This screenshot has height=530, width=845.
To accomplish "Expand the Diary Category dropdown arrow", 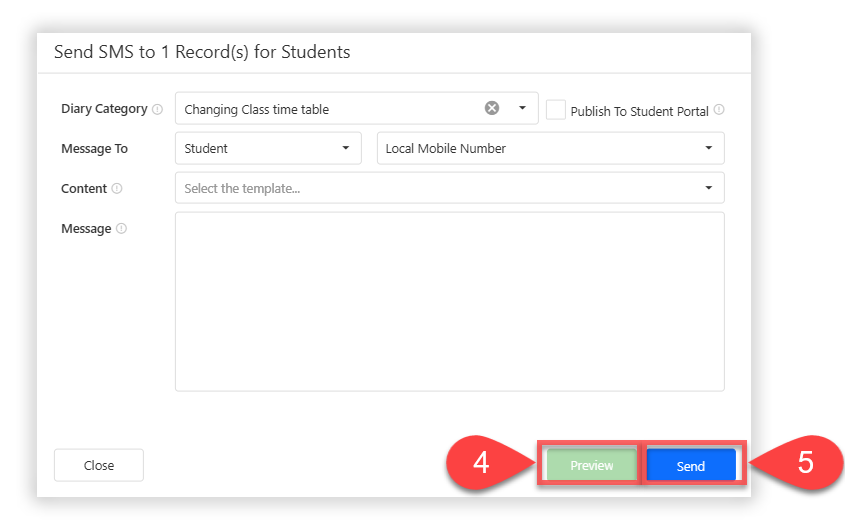I will click(x=522, y=109).
